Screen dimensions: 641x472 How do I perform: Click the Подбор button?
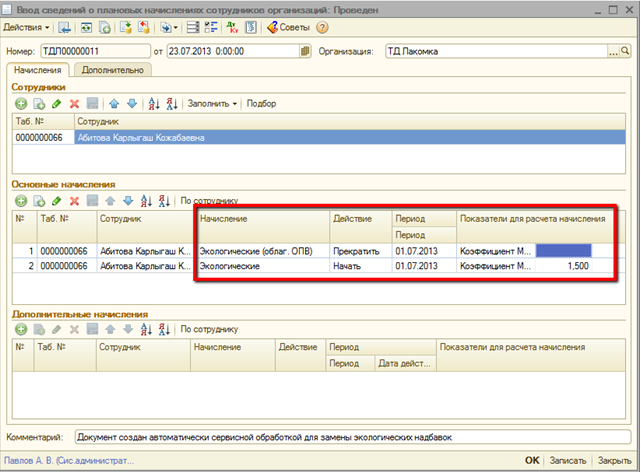pyautogui.click(x=261, y=103)
